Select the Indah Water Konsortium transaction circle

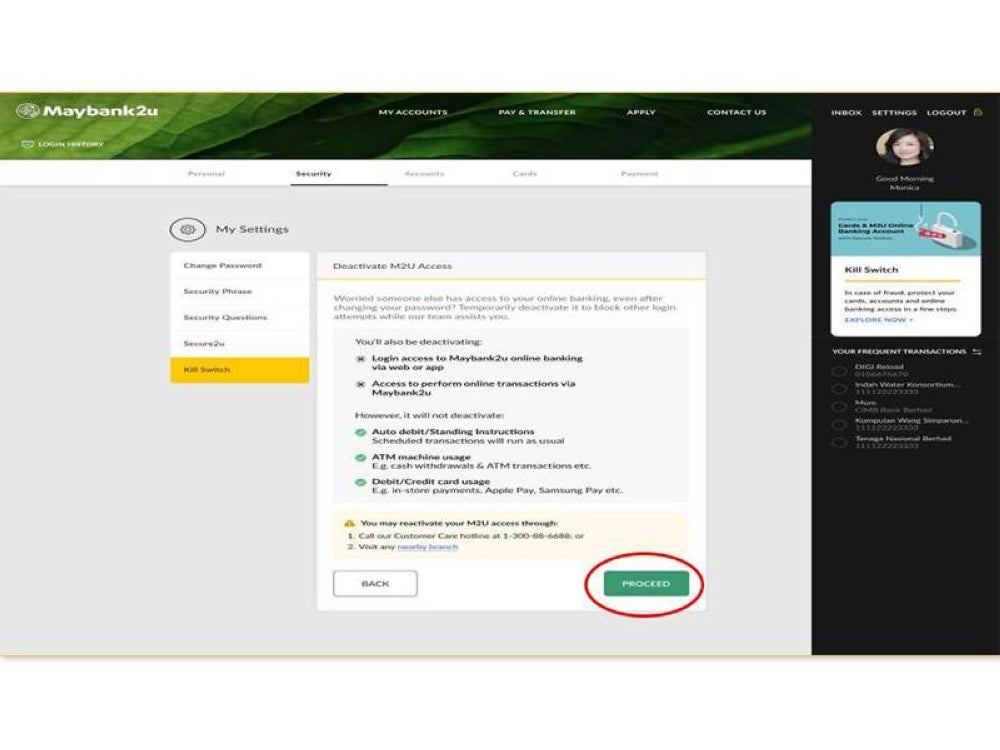[840, 389]
